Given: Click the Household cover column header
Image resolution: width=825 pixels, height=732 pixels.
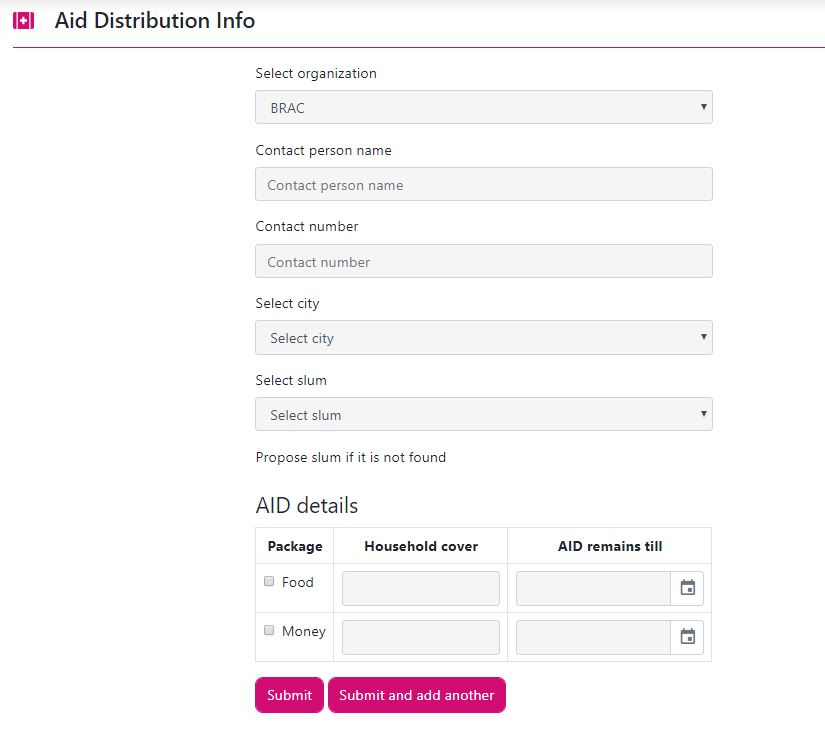Looking at the screenshot, I should 421,546.
